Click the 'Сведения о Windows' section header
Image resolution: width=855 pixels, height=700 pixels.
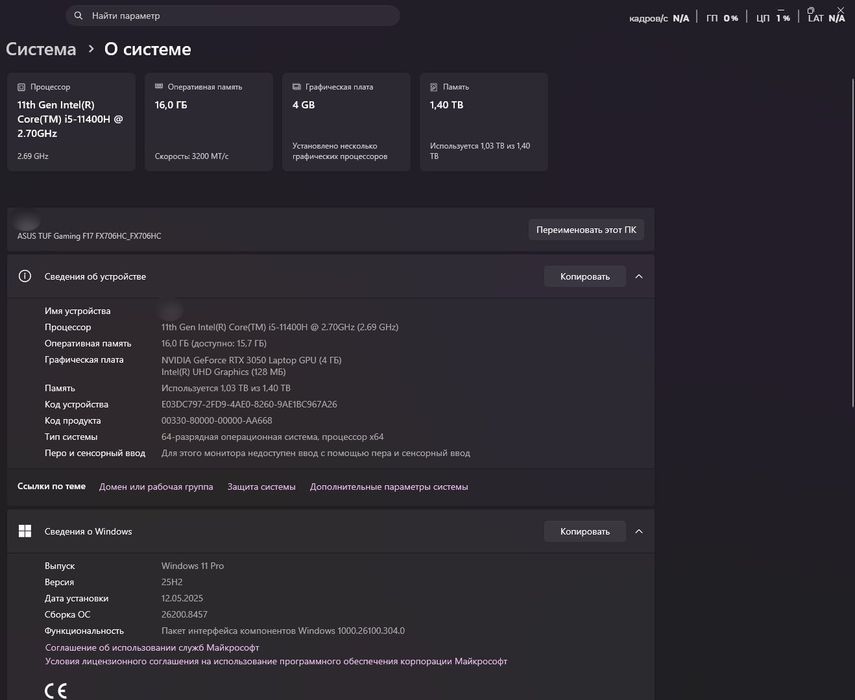[330, 531]
